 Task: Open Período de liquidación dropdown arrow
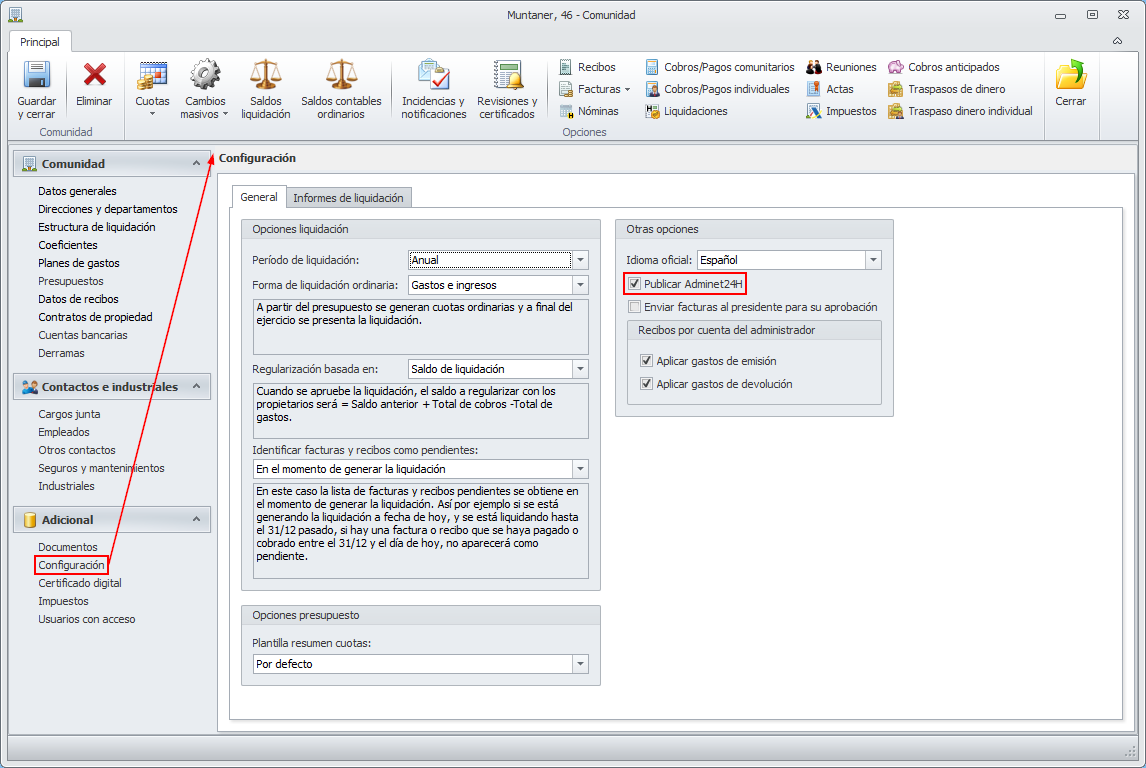pyautogui.click(x=580, y=260)
